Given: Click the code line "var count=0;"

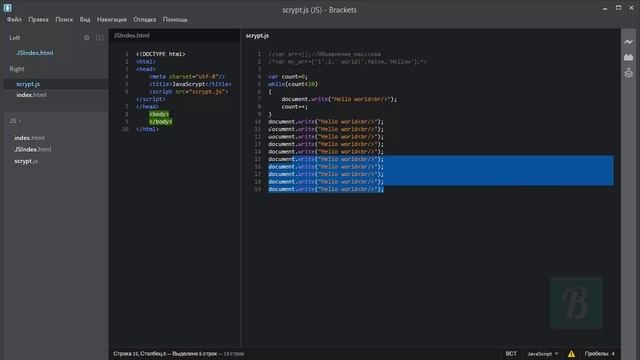Looking at the screenshot, I should (288, 77).
